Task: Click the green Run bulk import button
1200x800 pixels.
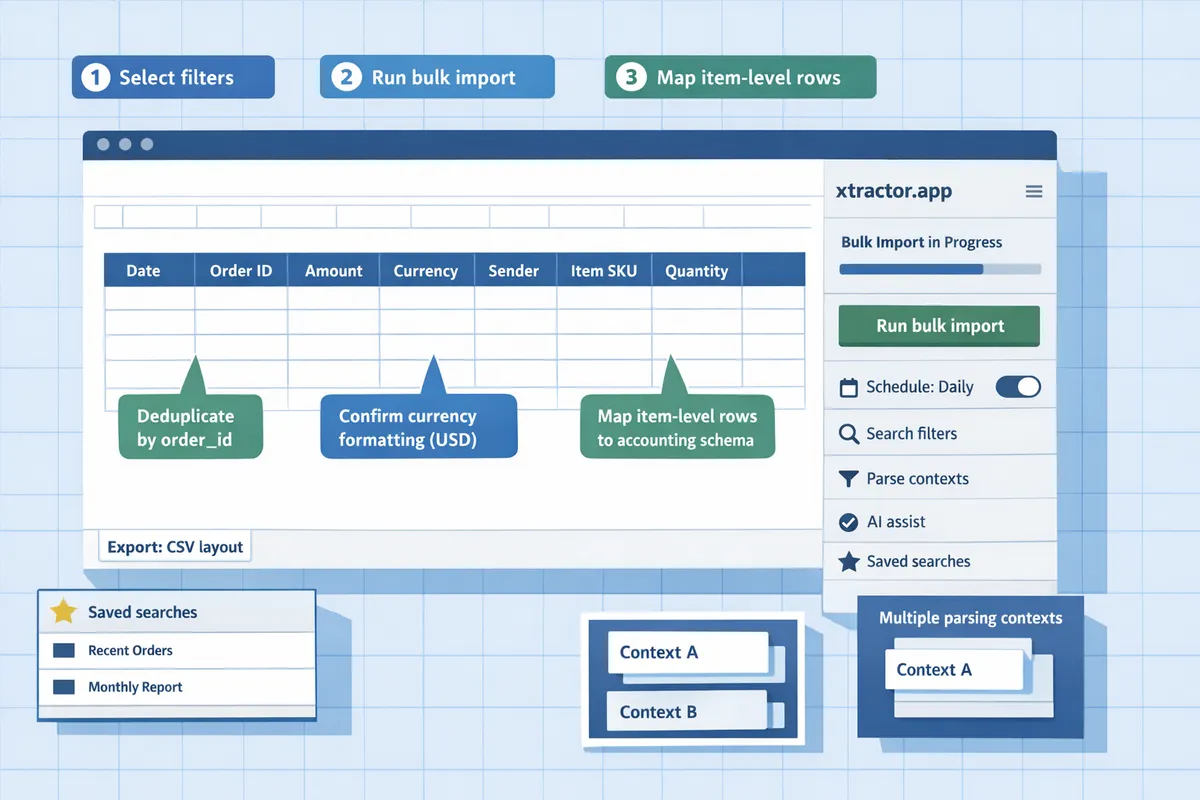Action: coord(940,326)
